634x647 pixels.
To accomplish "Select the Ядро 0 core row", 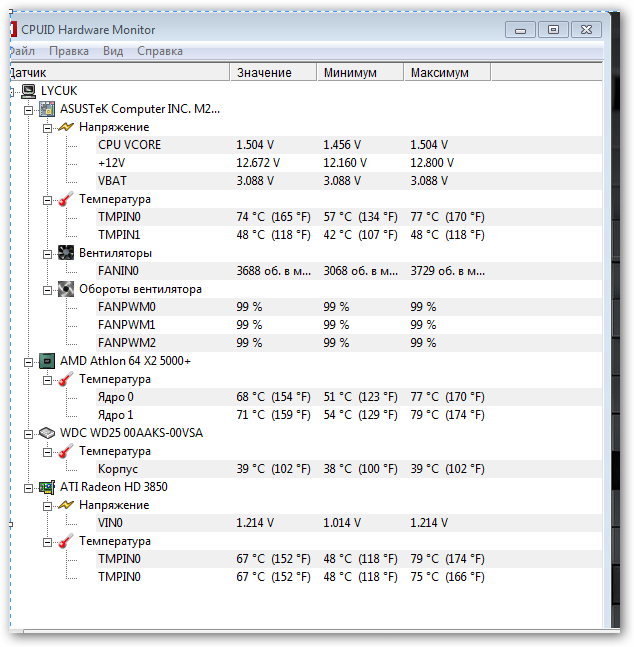I will [x=349, y=397].
